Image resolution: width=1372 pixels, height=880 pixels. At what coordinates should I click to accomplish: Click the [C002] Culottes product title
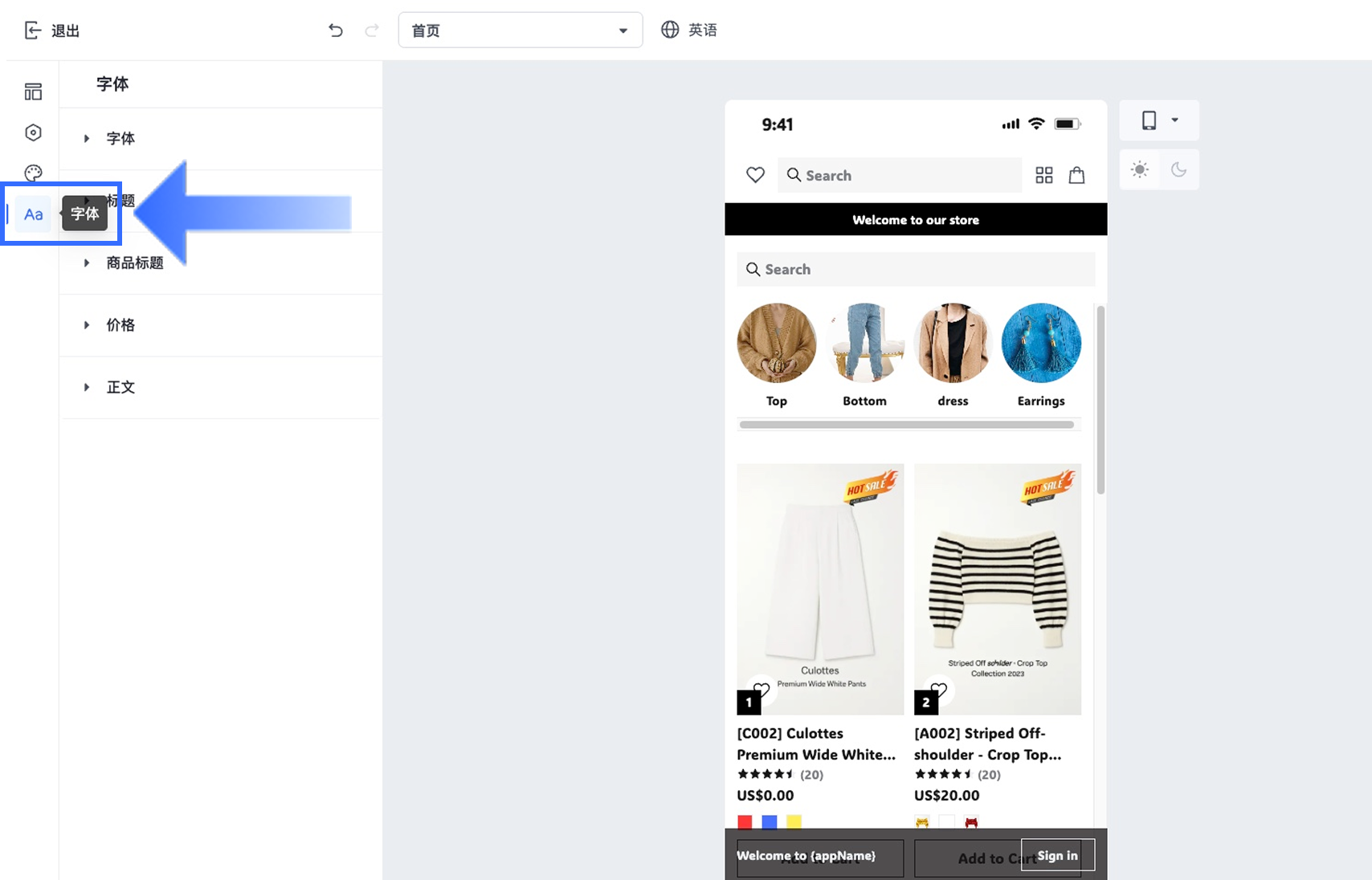(816, 744)
